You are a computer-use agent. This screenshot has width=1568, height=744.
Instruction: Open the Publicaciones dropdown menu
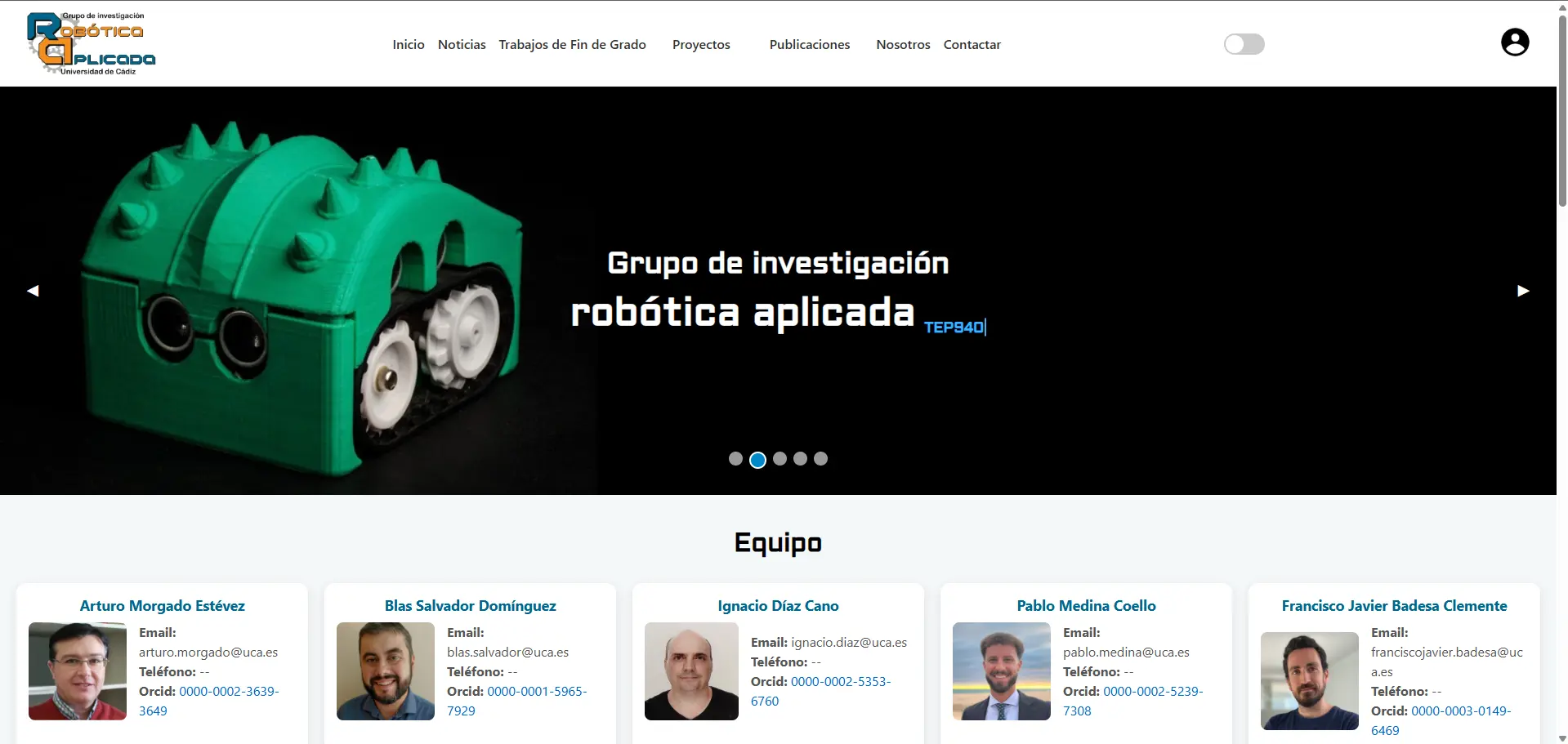pyautogui.click(x=810, y=45)
